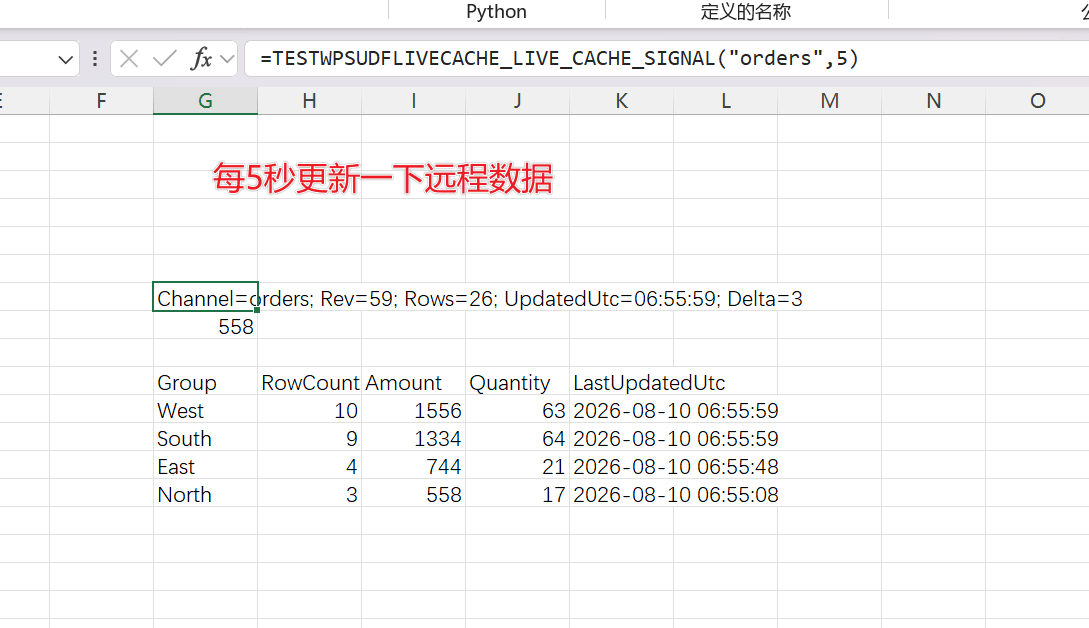Select the red 每5秒更新一下远程数据 text box

point(383,179)
